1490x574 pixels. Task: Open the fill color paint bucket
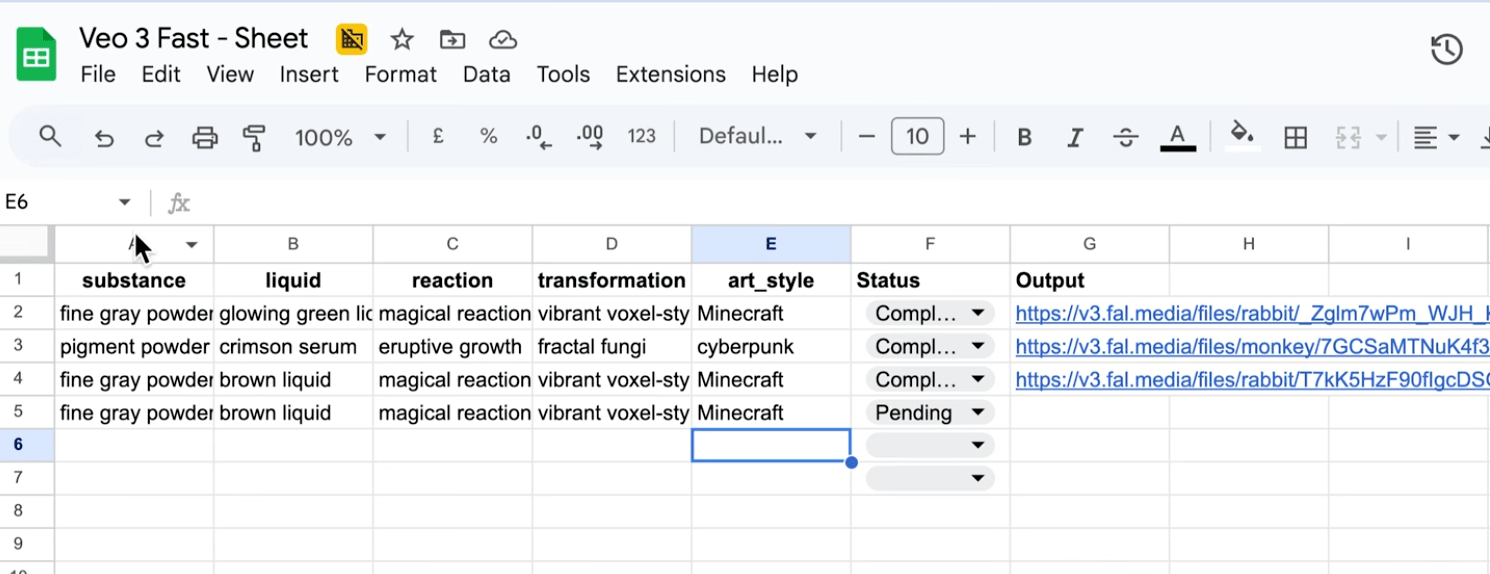[1241, 135]
